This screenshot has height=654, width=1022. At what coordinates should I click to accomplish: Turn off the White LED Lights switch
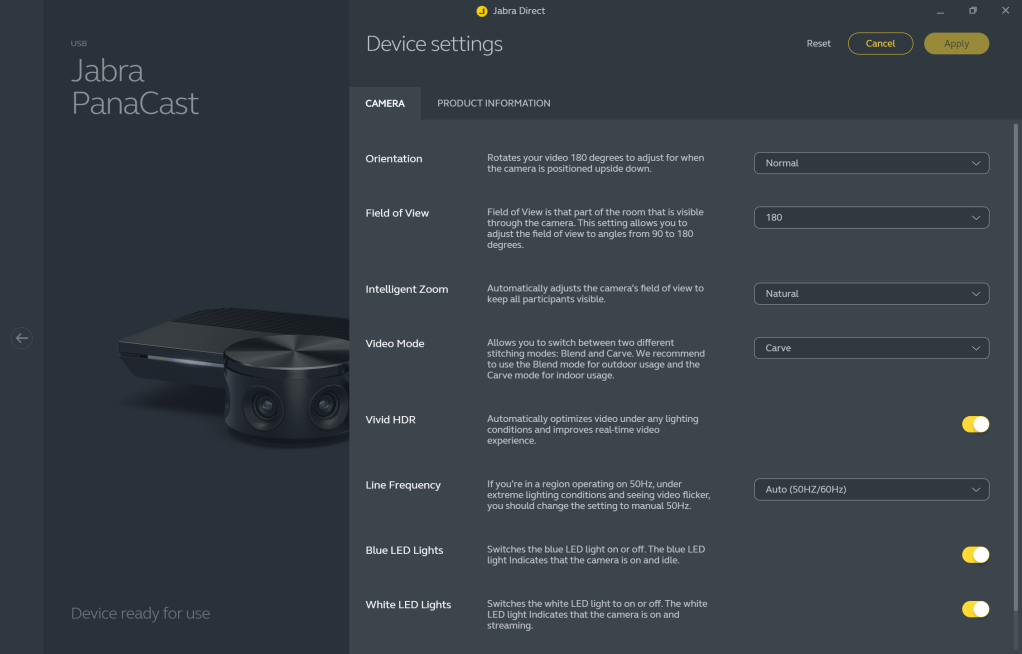975,609
